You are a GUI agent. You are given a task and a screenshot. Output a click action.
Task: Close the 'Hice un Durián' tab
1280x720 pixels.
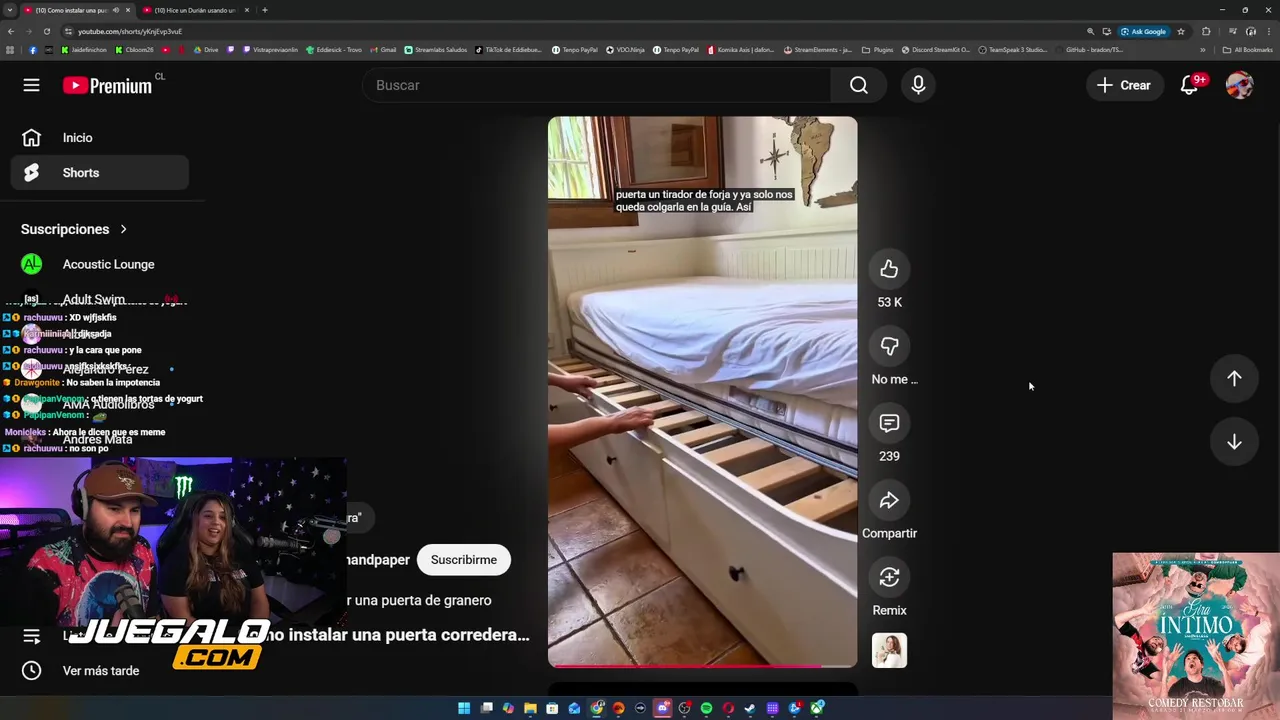point(247,10)
